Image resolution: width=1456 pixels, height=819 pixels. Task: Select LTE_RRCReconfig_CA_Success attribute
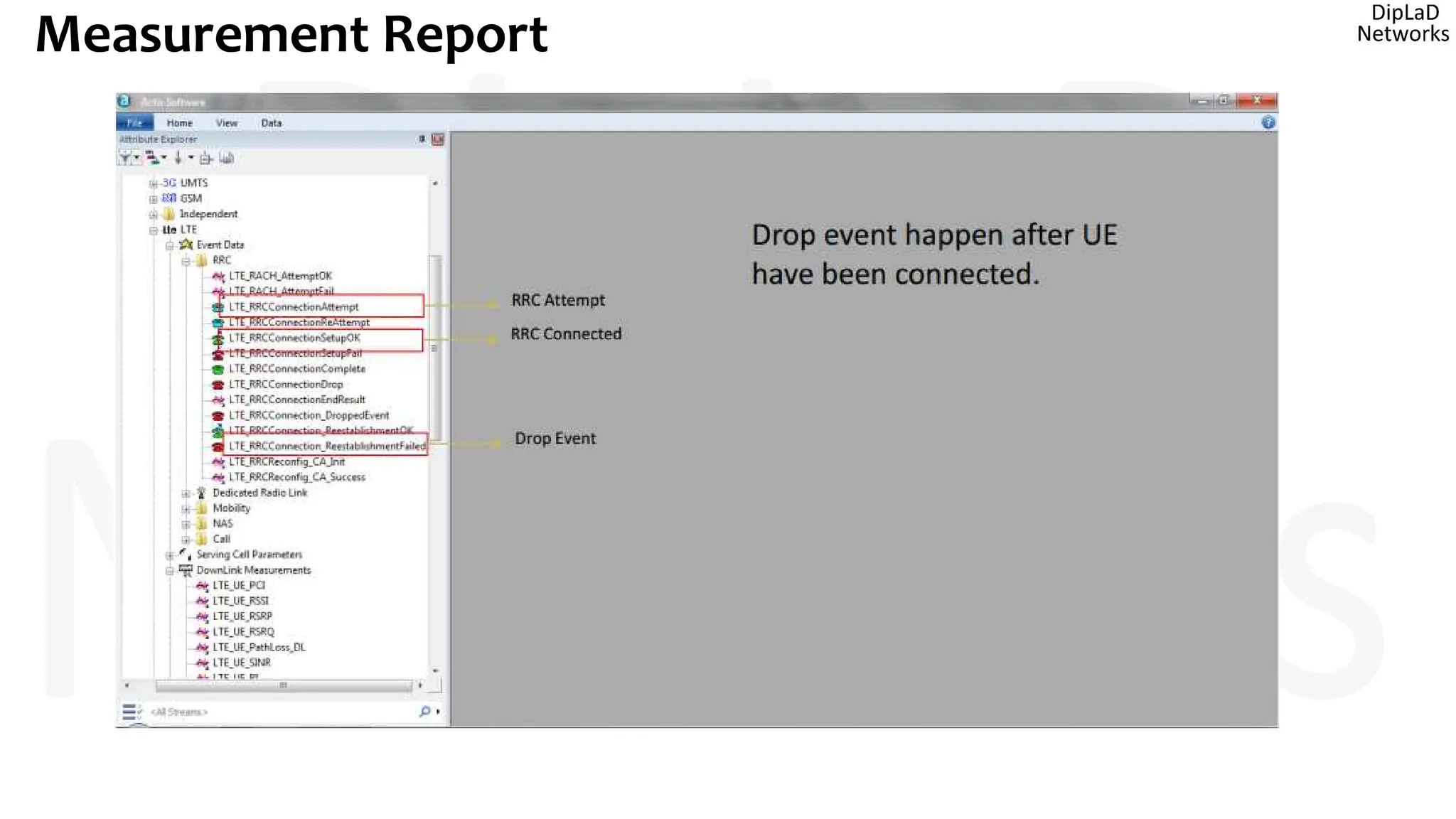[296, 477]
